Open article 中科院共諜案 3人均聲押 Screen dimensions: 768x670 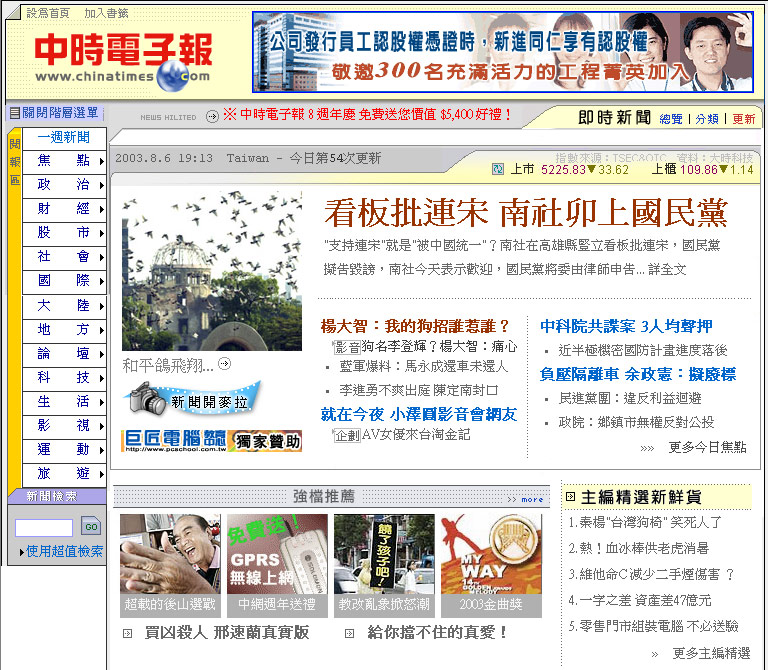pos(626,326)
